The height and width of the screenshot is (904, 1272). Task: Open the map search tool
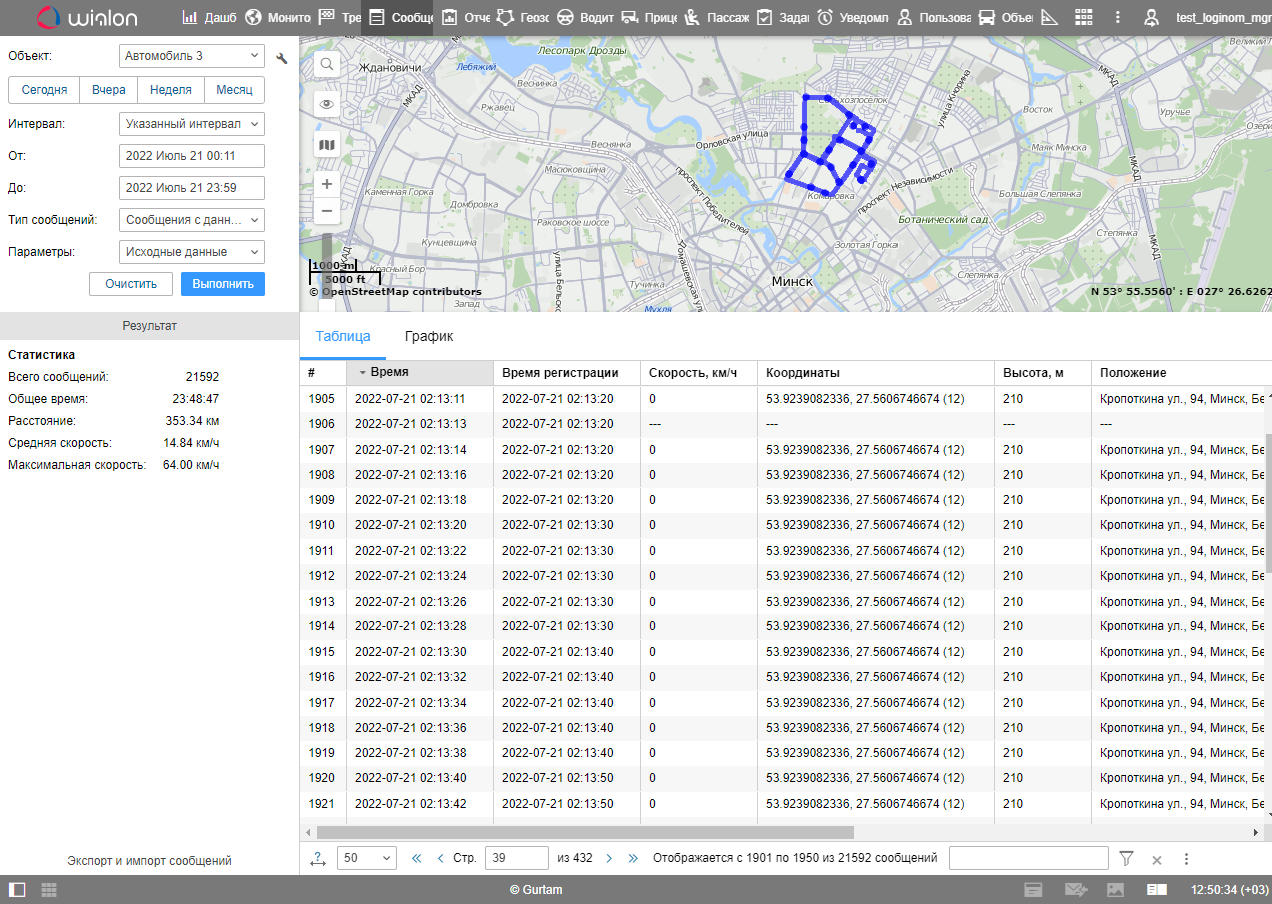click(327, 65)
